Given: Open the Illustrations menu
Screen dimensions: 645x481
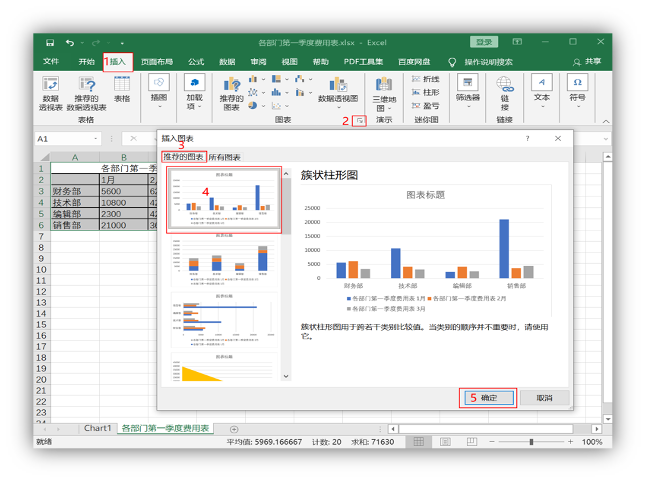Looking at the screenshot, I should (159, 91).
